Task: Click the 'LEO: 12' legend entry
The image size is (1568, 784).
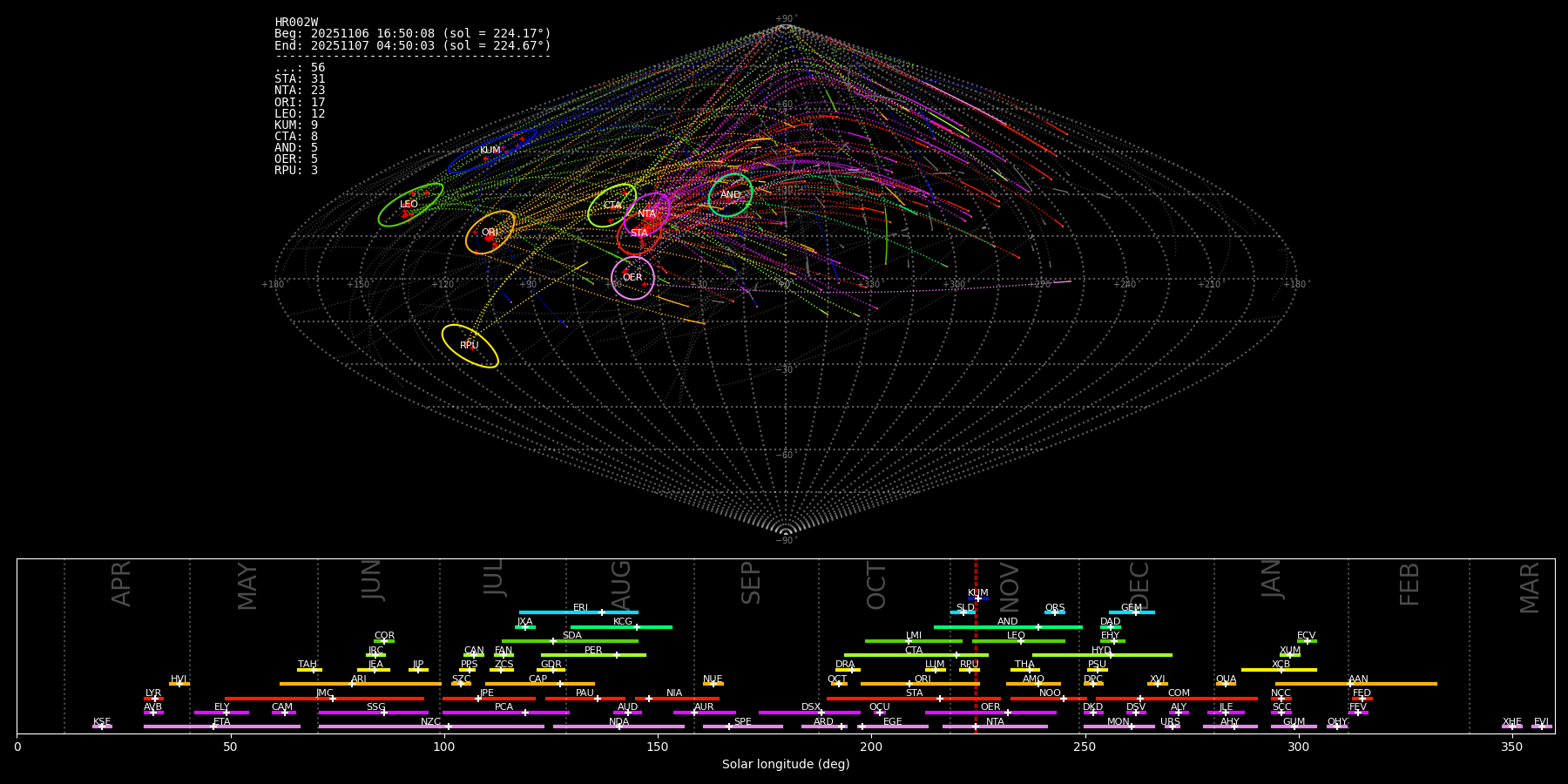Action: 300,114
